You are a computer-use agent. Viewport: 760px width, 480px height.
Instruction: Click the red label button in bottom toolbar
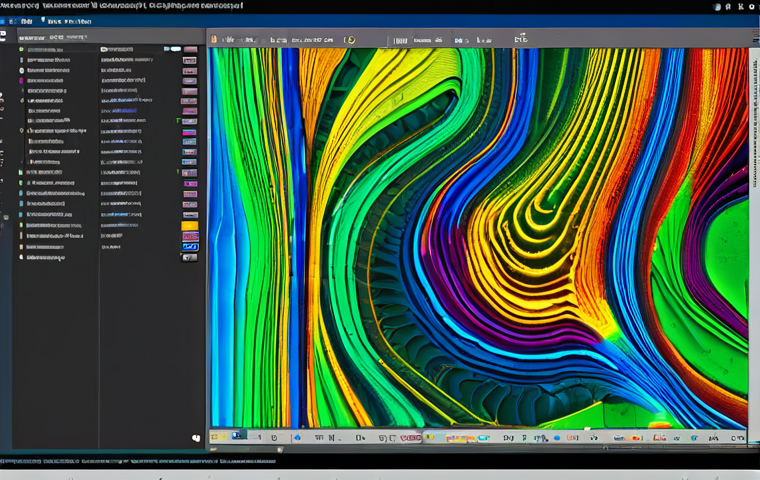click(410, 437)
